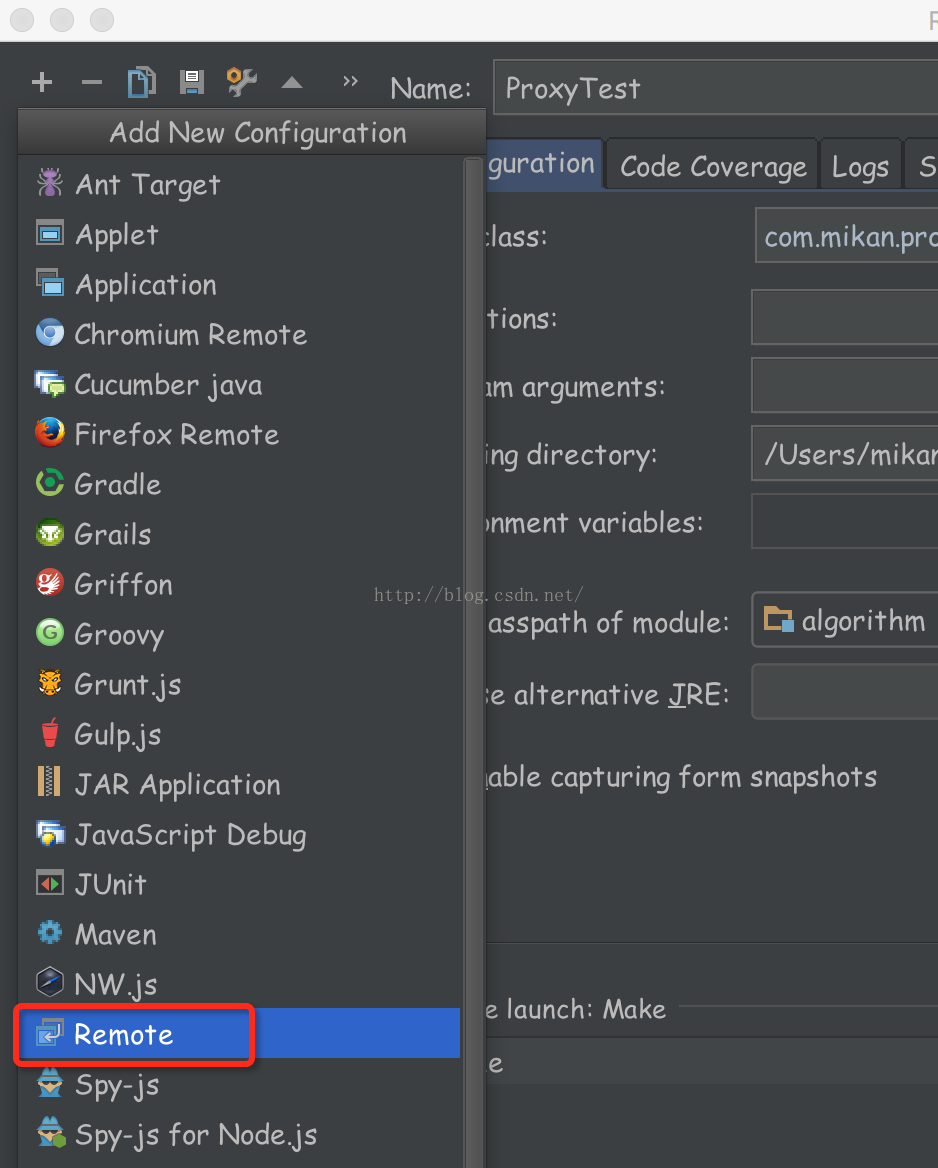The height and width of the screenshot is (1168, 938).
Task: Click the main class field com.mikan
Action: tap(846, 235)
